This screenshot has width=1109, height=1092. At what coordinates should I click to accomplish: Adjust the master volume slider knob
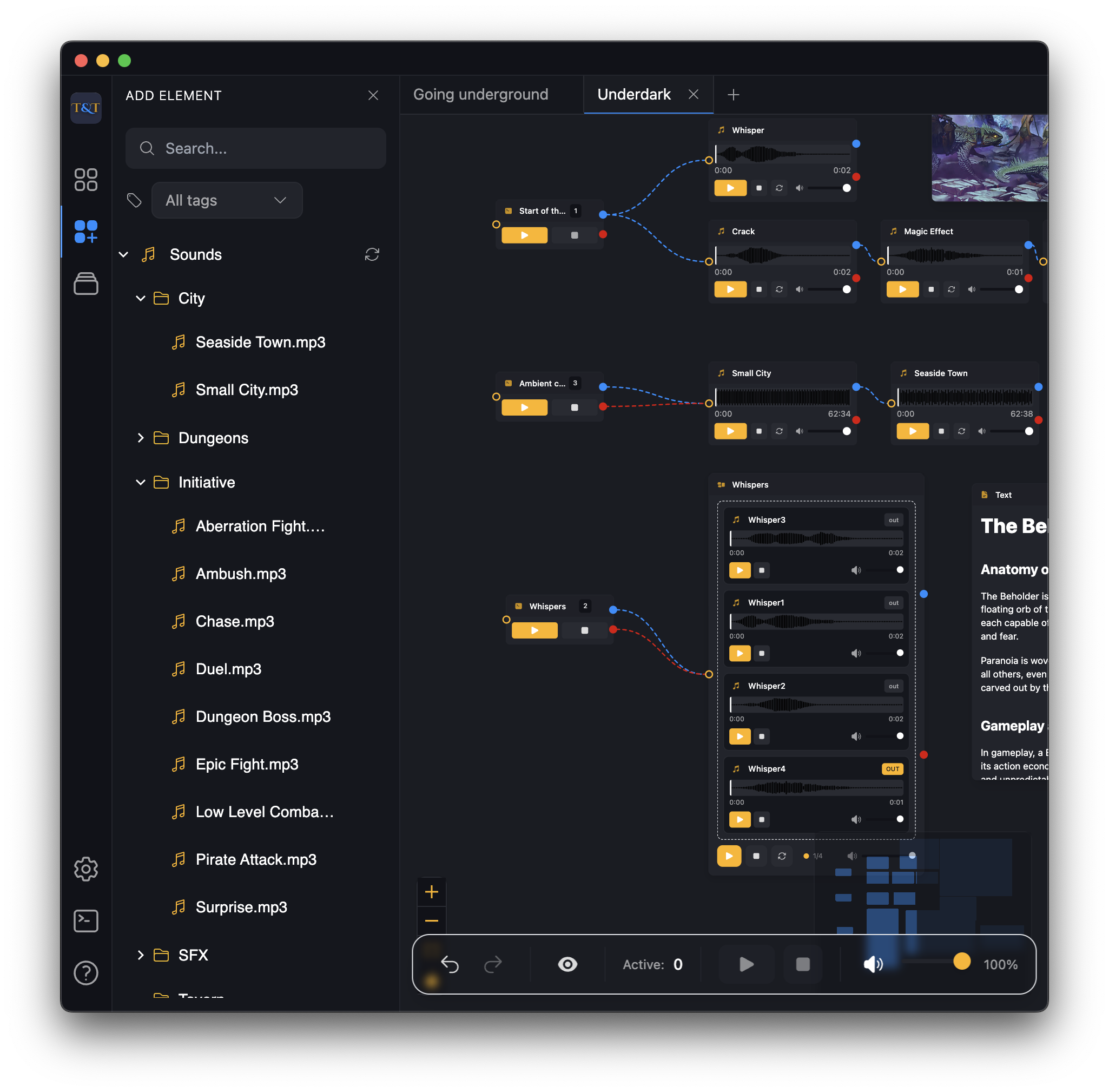[x=962, y=961]
